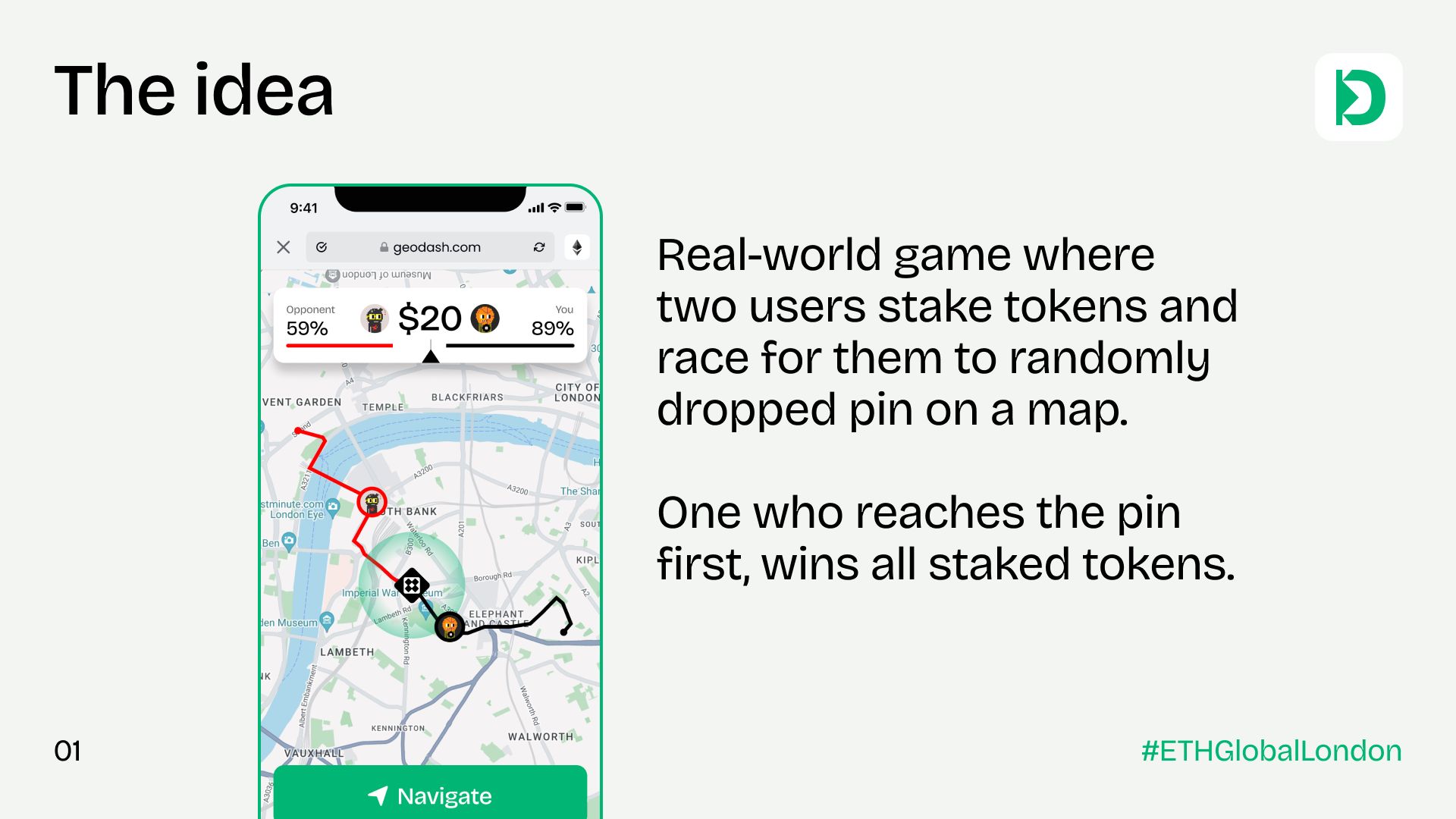The height and width of the screenshot is (819, 1456).
Task: Select the $20 stake amount display
Action: tap(430, 319)
